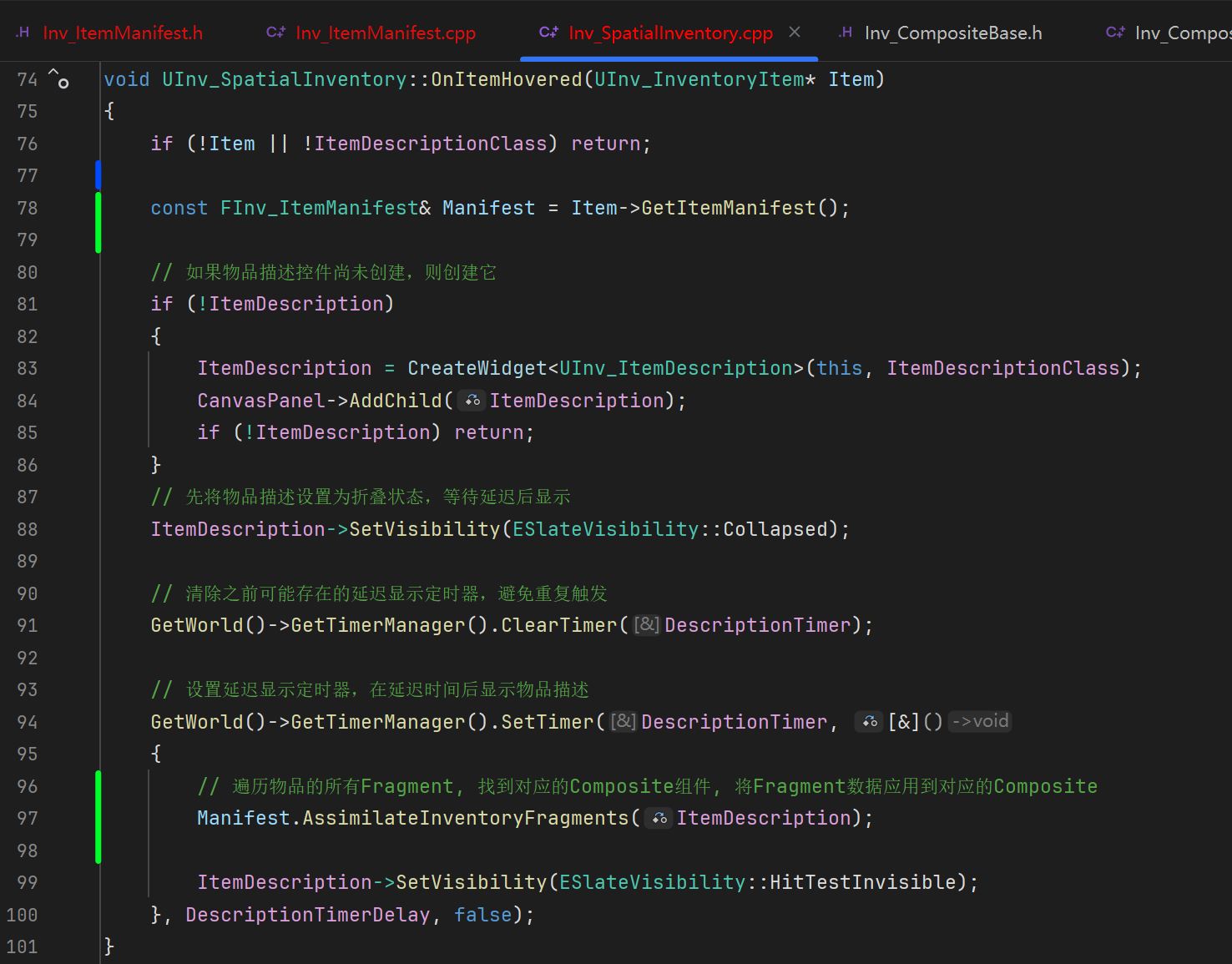Click the Collapsed enum value on line 88
Viewport: 1232px width, 964px height.
[775, 529]
